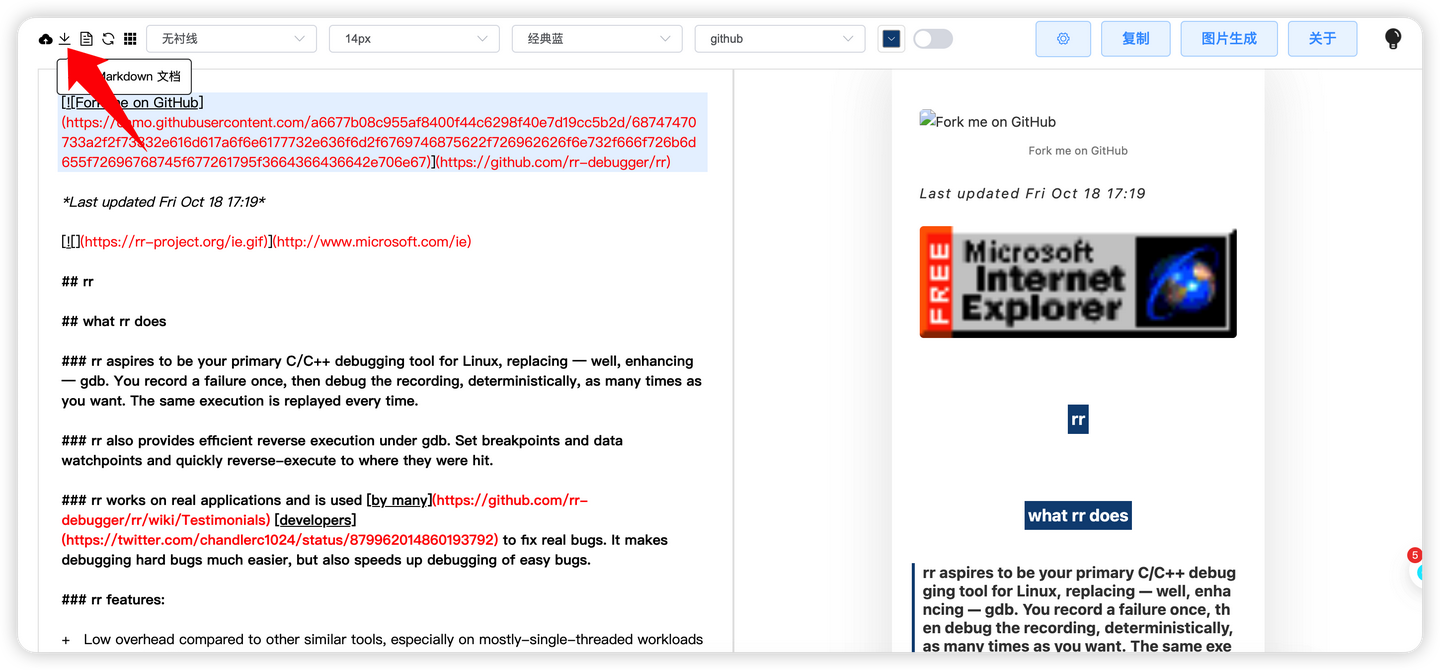Open the dark blue color picker swatch
Viewport: 1440px width, 670px height.
(x=891, y=39)
